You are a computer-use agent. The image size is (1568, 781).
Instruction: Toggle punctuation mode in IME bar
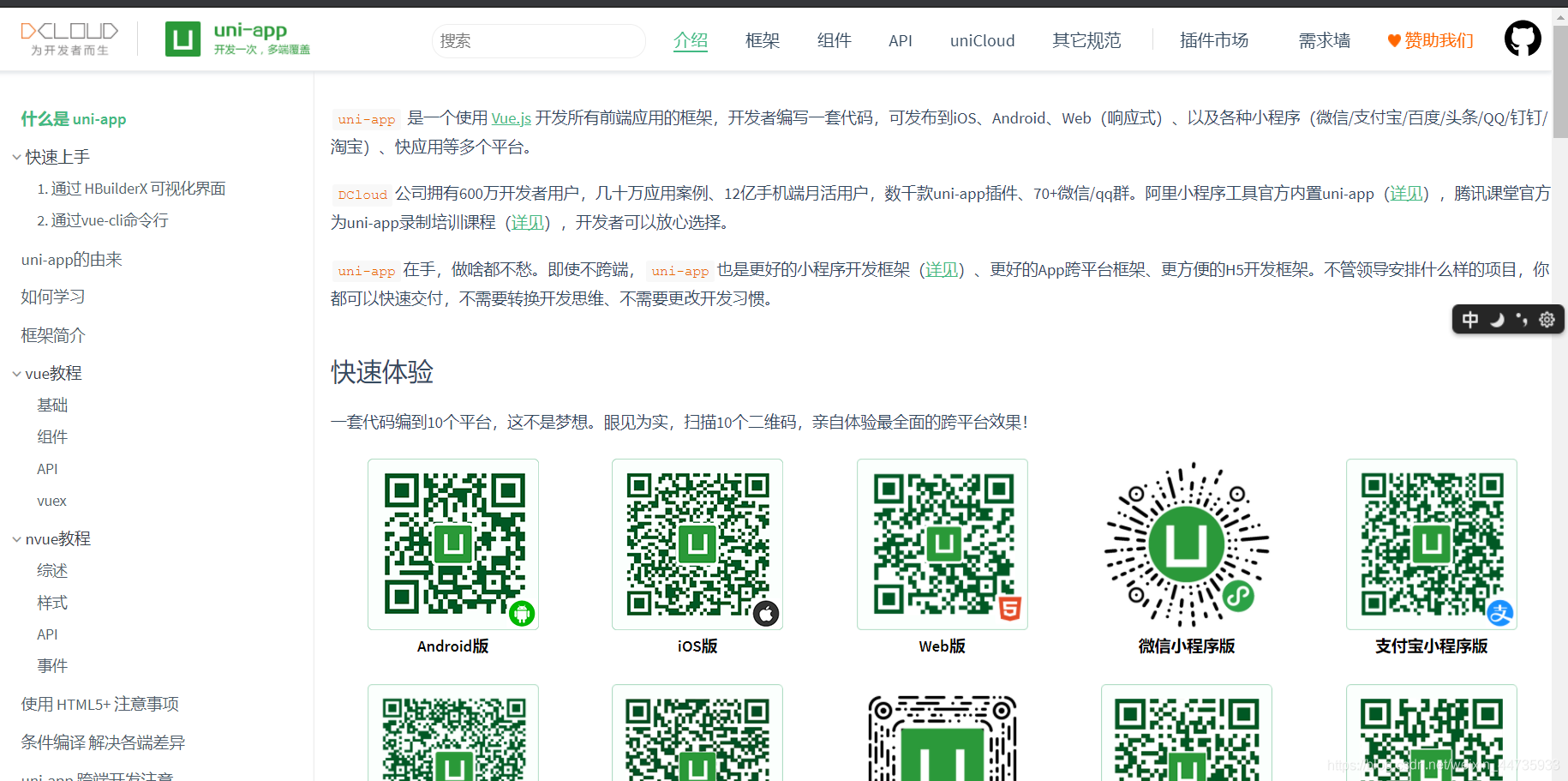(x=1522, y=320)
